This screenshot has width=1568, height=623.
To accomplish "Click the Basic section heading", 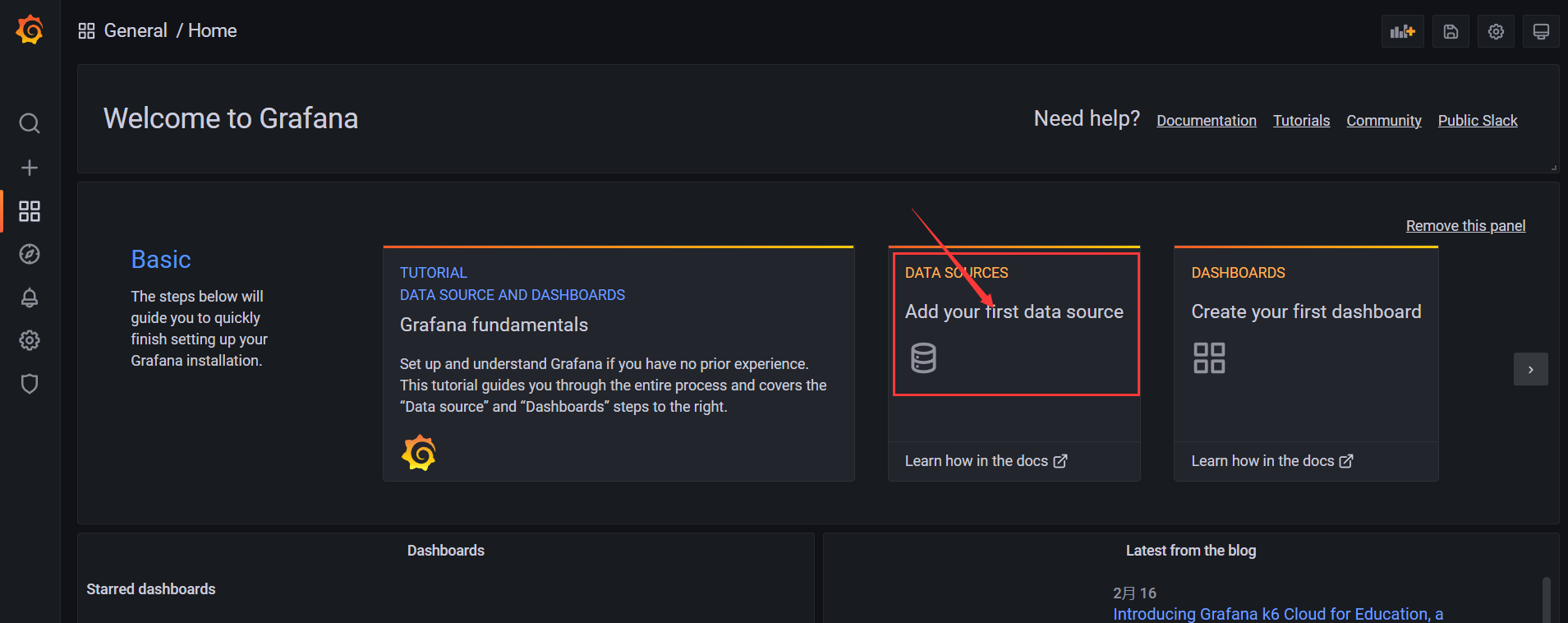I will click(x=161, y=260).
